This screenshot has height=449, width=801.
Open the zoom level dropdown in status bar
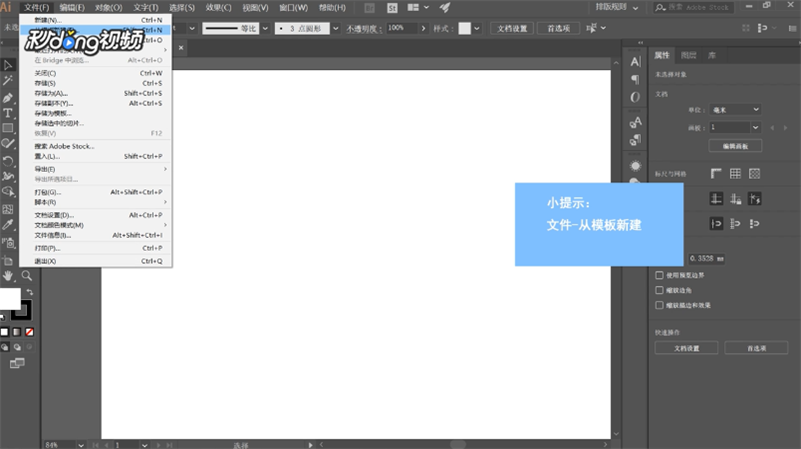(x=81, y=445)
